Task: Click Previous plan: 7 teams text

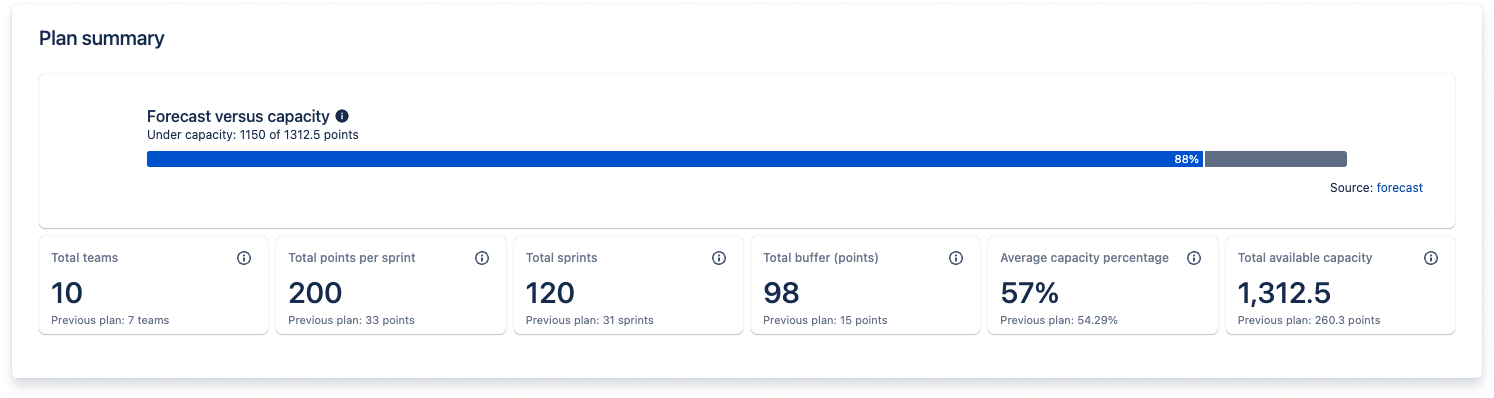Action: coord(110,321)
